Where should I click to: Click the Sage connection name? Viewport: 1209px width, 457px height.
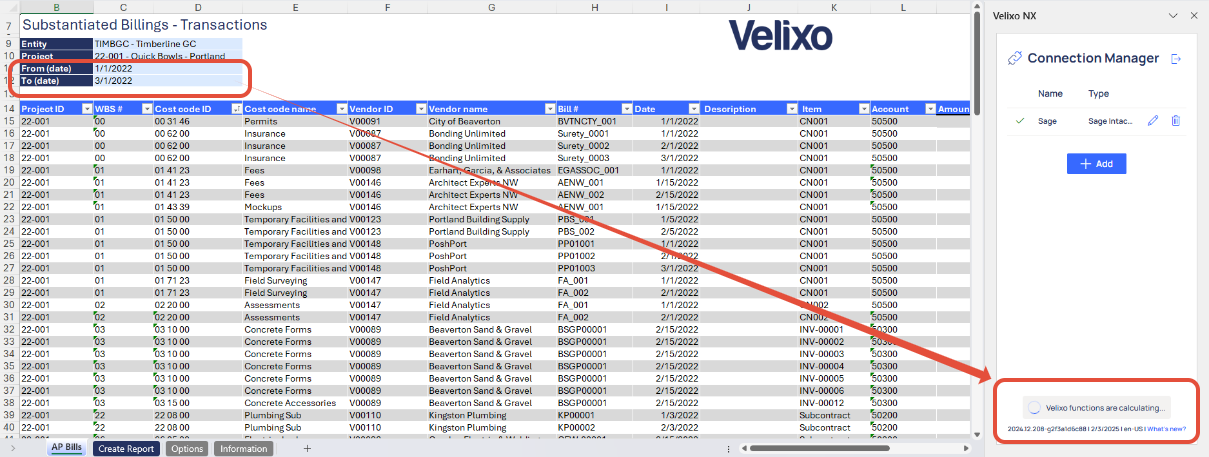(x=1048, y=121)
